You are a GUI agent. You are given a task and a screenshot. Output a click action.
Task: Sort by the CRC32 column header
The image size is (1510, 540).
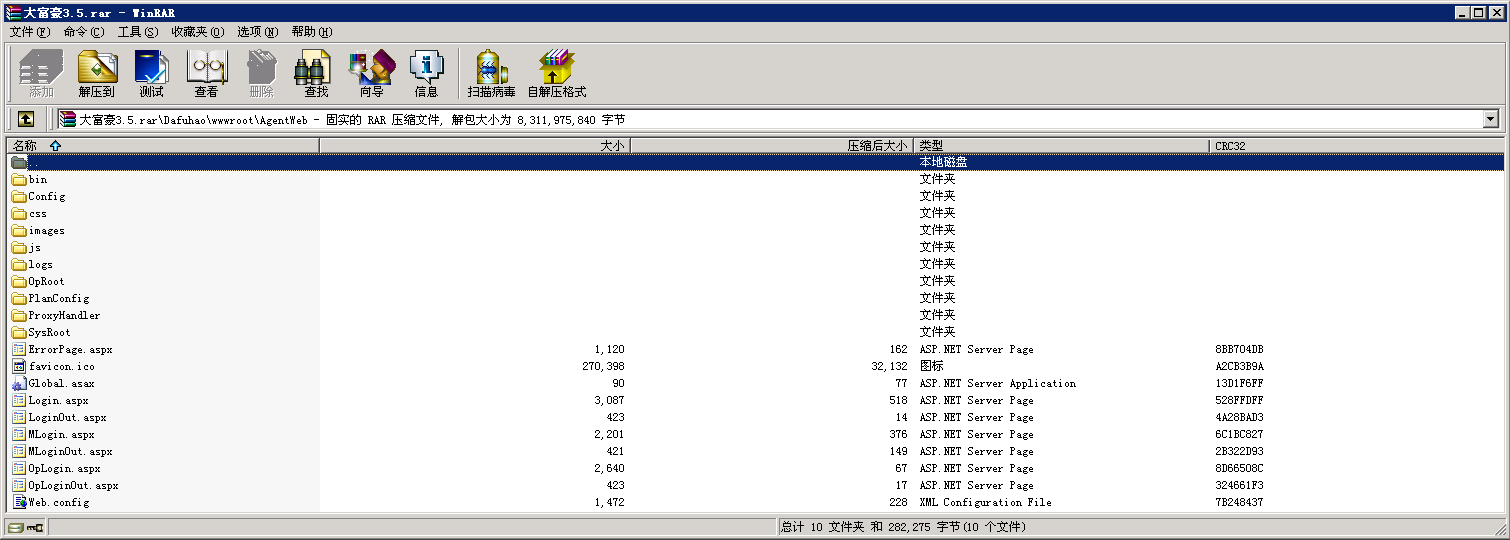coord(1230,145)
